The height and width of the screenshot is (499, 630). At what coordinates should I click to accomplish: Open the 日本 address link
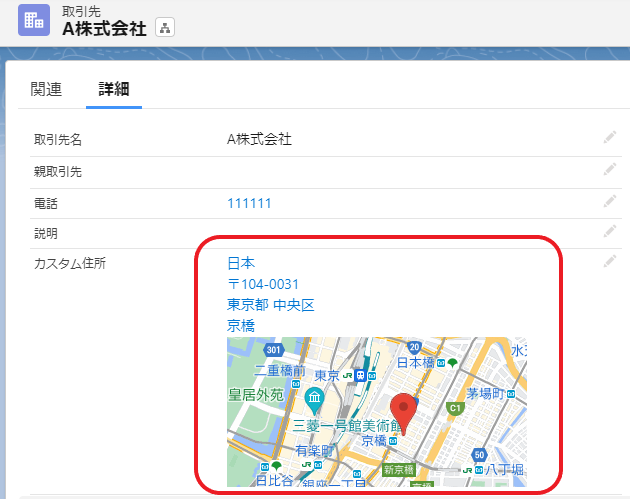(240, 264)
